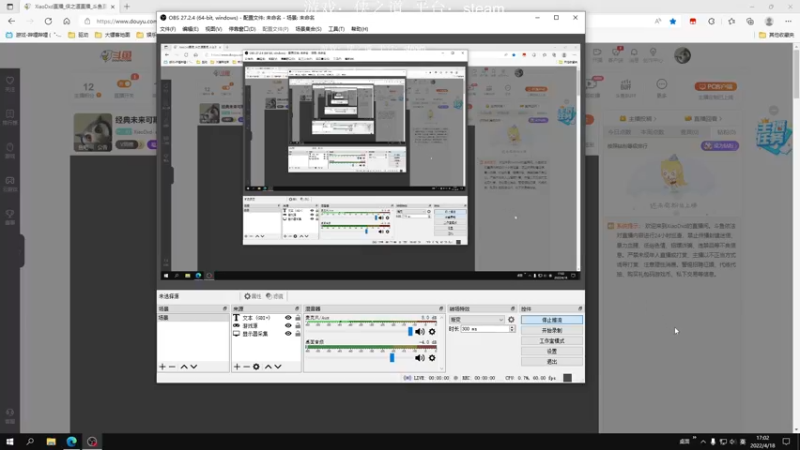
Task: Open the Windows Start menu
Action: pos(10,442)
